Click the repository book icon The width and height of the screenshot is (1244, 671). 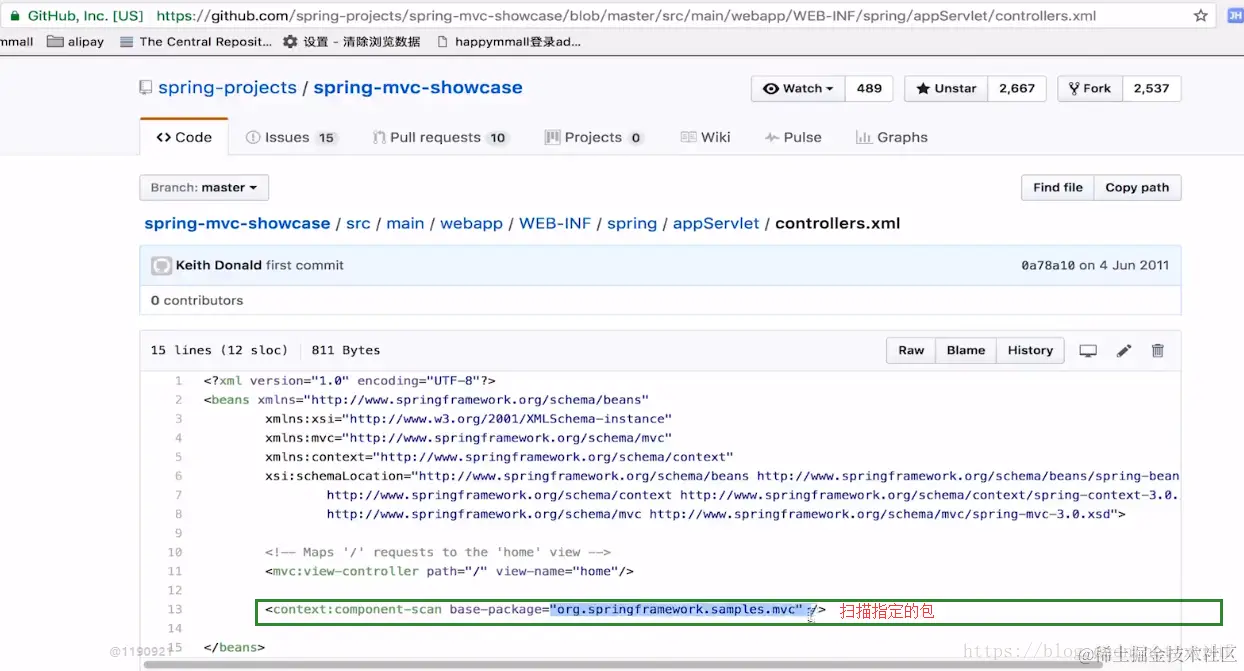(x=146, y=88)
